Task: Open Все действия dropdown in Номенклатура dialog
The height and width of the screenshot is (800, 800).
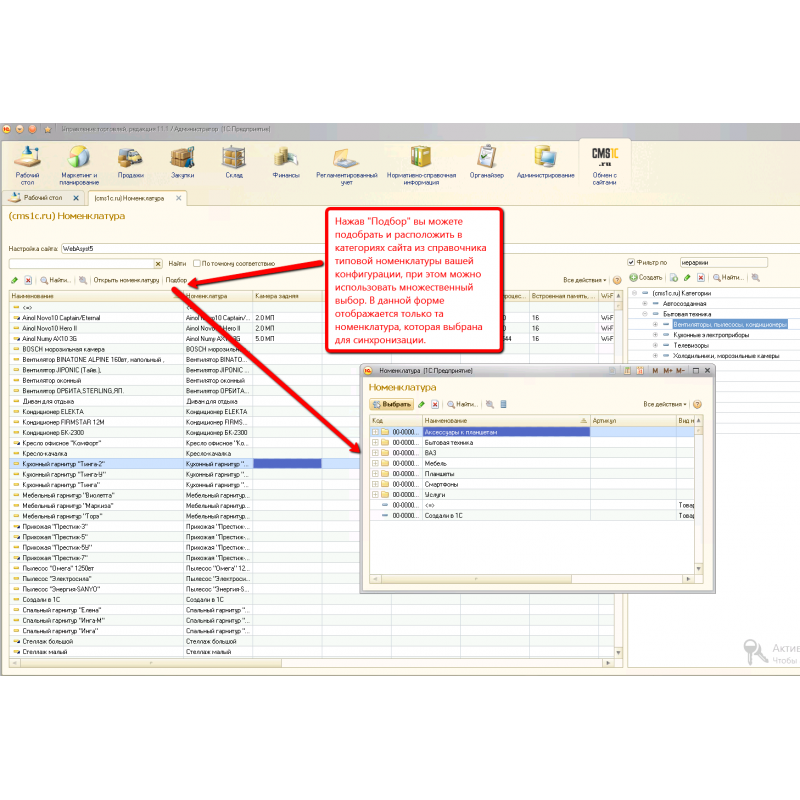Action: pyautogui.click(x=665, y=405)
